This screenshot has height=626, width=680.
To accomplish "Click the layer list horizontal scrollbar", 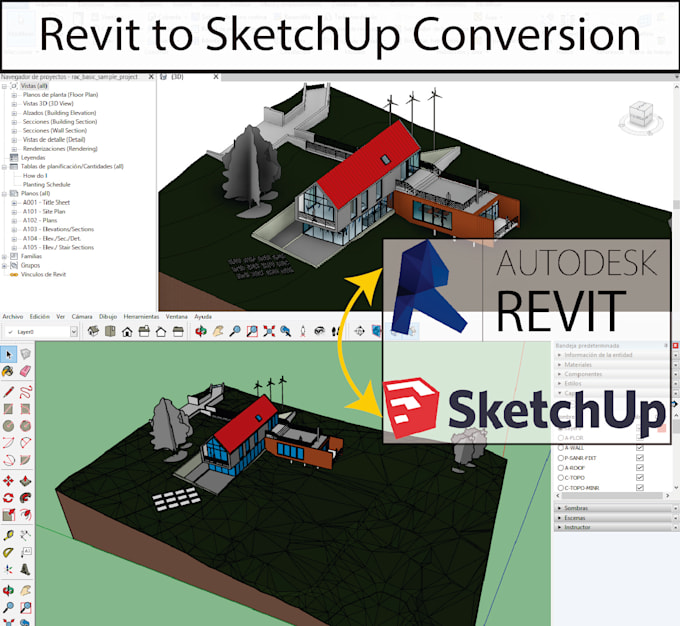I will point(613,495).
